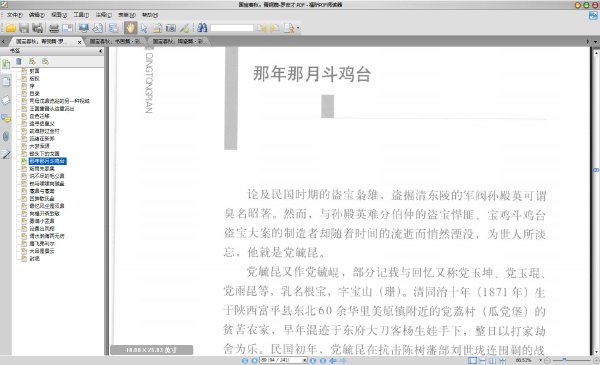Select the Hand tool
Image resolution: width=600 pixels, height=365 pixels.
130,28
